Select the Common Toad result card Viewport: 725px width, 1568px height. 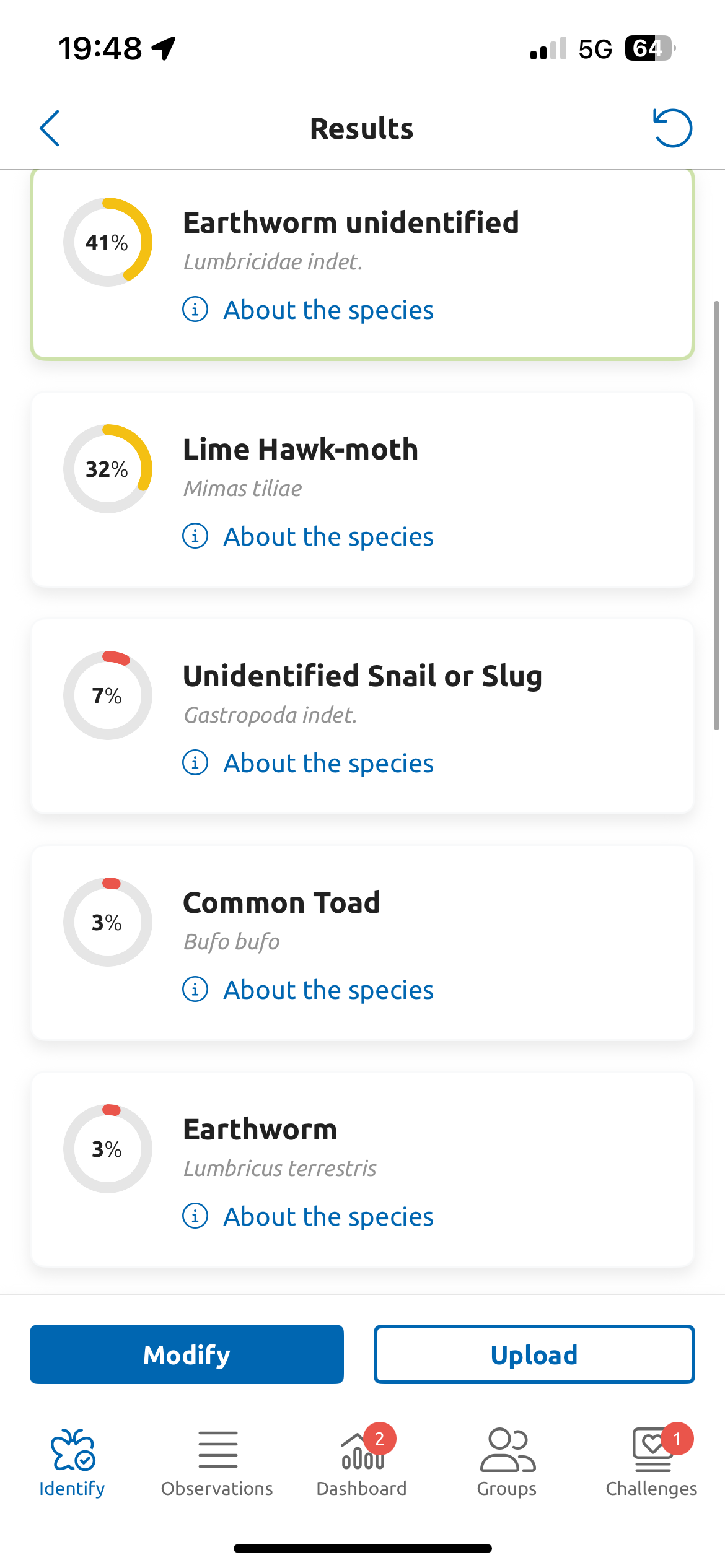pos(362,943)
